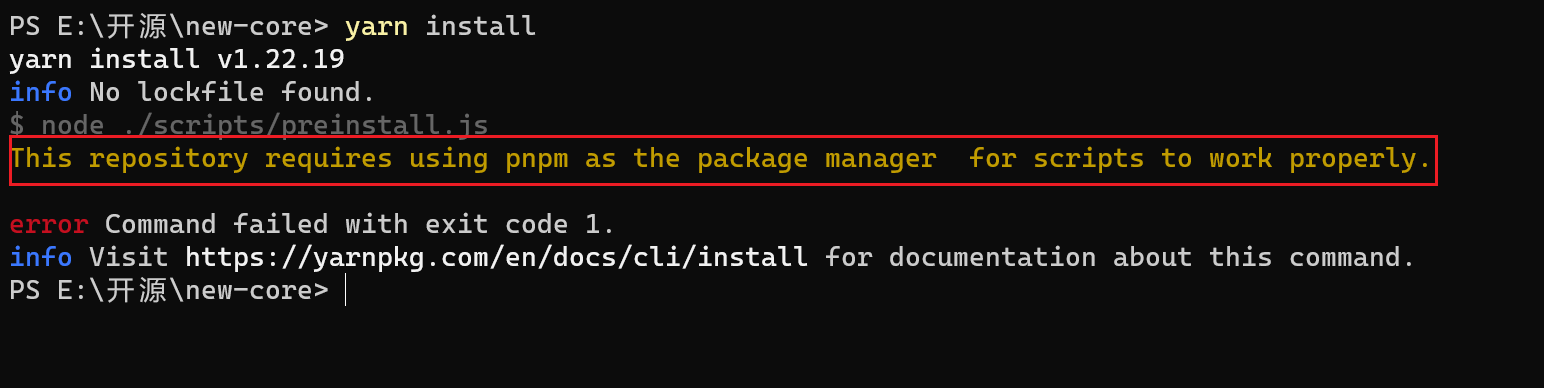1544x388 pixels.
Task: Click 'PS E:\开源\new-core>' prompt on the first line
Action: point(169,26)
